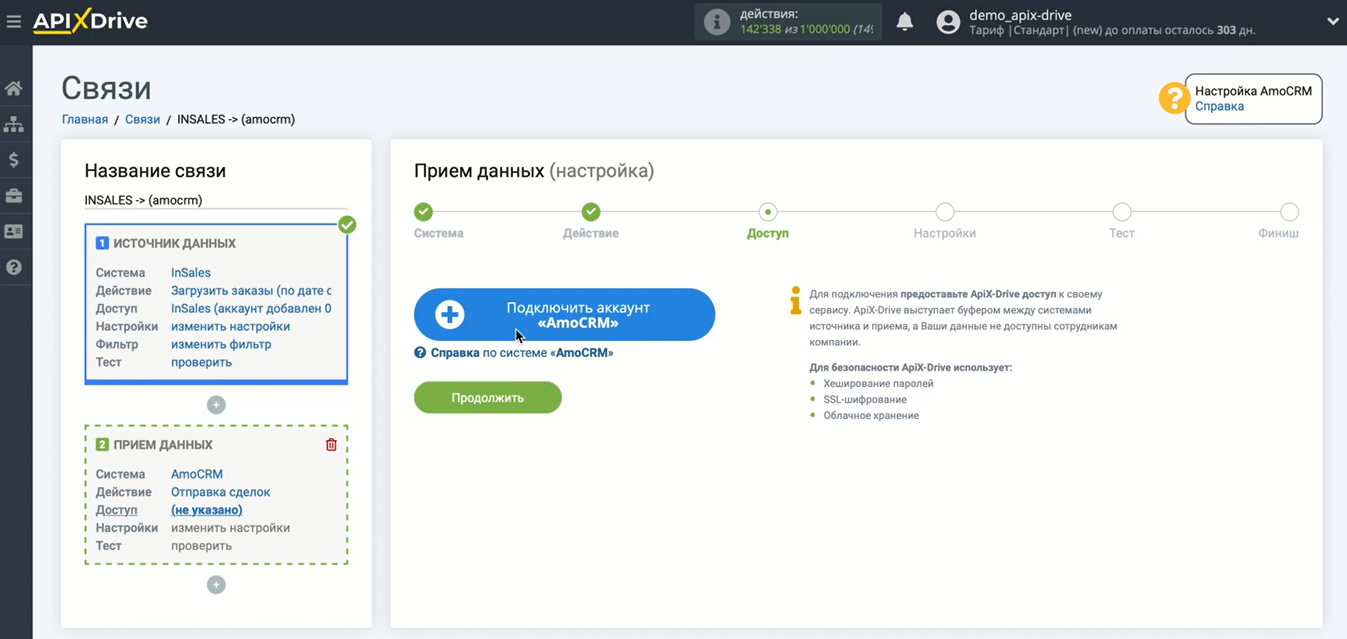The image size is (1347, 639).
Task: Click the Продолжить button
Action: (488, 397)
